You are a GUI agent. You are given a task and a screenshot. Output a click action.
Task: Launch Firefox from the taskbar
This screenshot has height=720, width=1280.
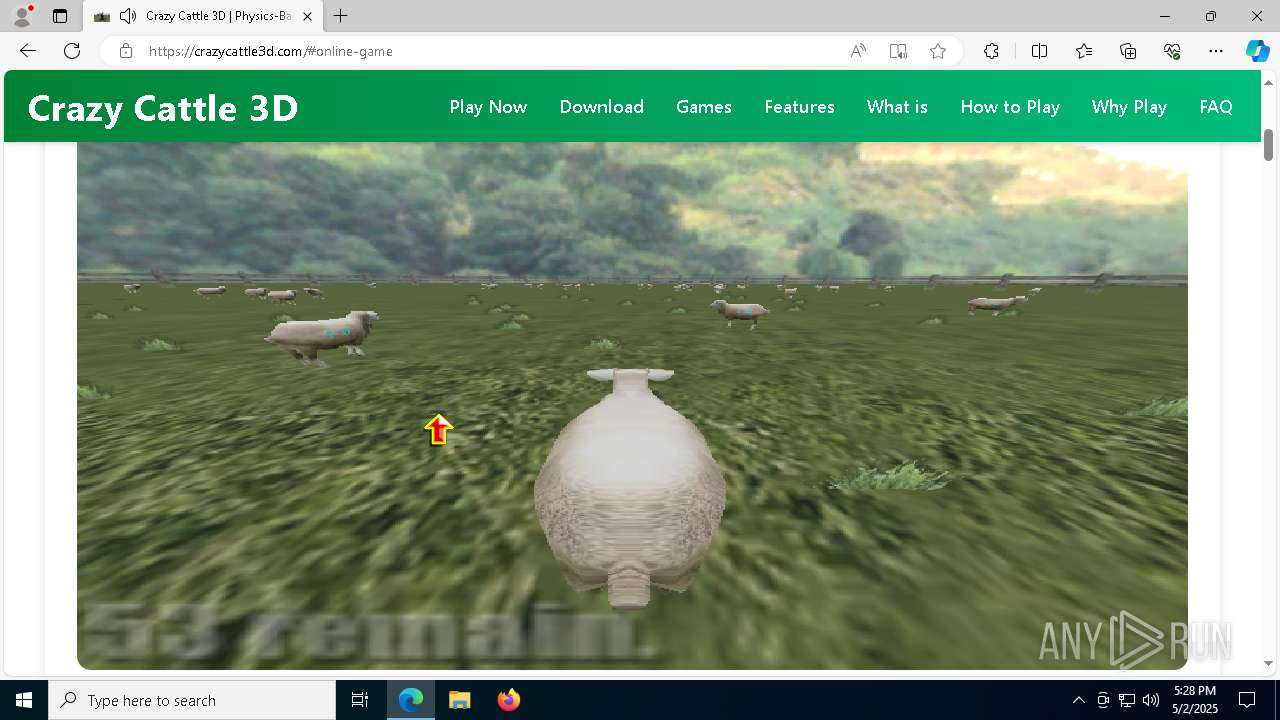(509, 700)
